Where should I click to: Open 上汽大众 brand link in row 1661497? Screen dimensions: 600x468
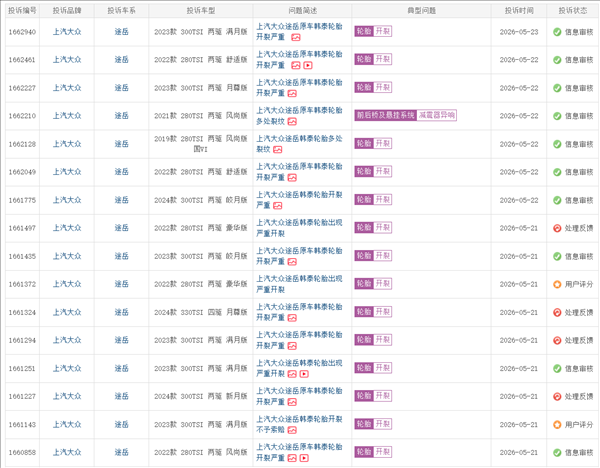coord(67,228)
